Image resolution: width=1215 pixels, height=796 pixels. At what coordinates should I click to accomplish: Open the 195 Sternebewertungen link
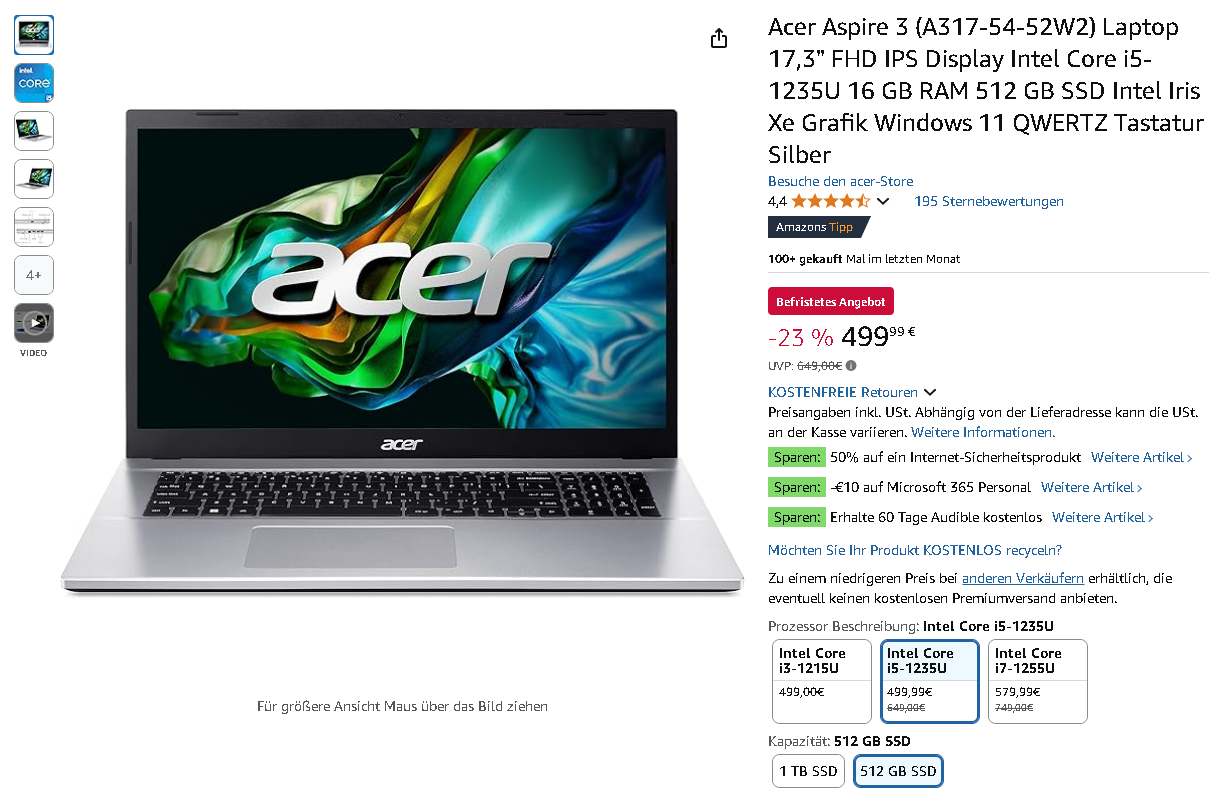989,201
